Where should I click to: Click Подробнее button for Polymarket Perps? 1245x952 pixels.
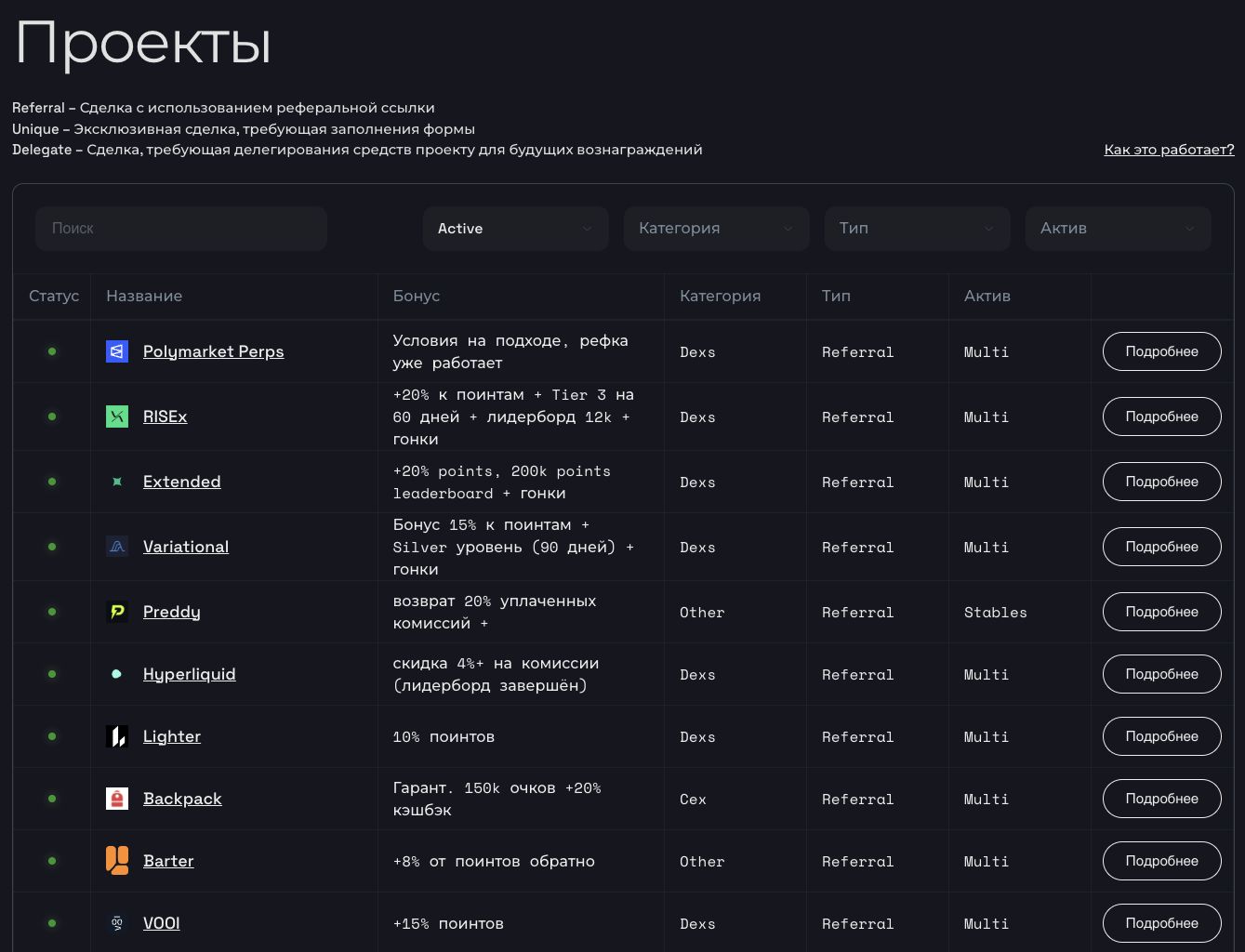click(x=1162, y=351)
